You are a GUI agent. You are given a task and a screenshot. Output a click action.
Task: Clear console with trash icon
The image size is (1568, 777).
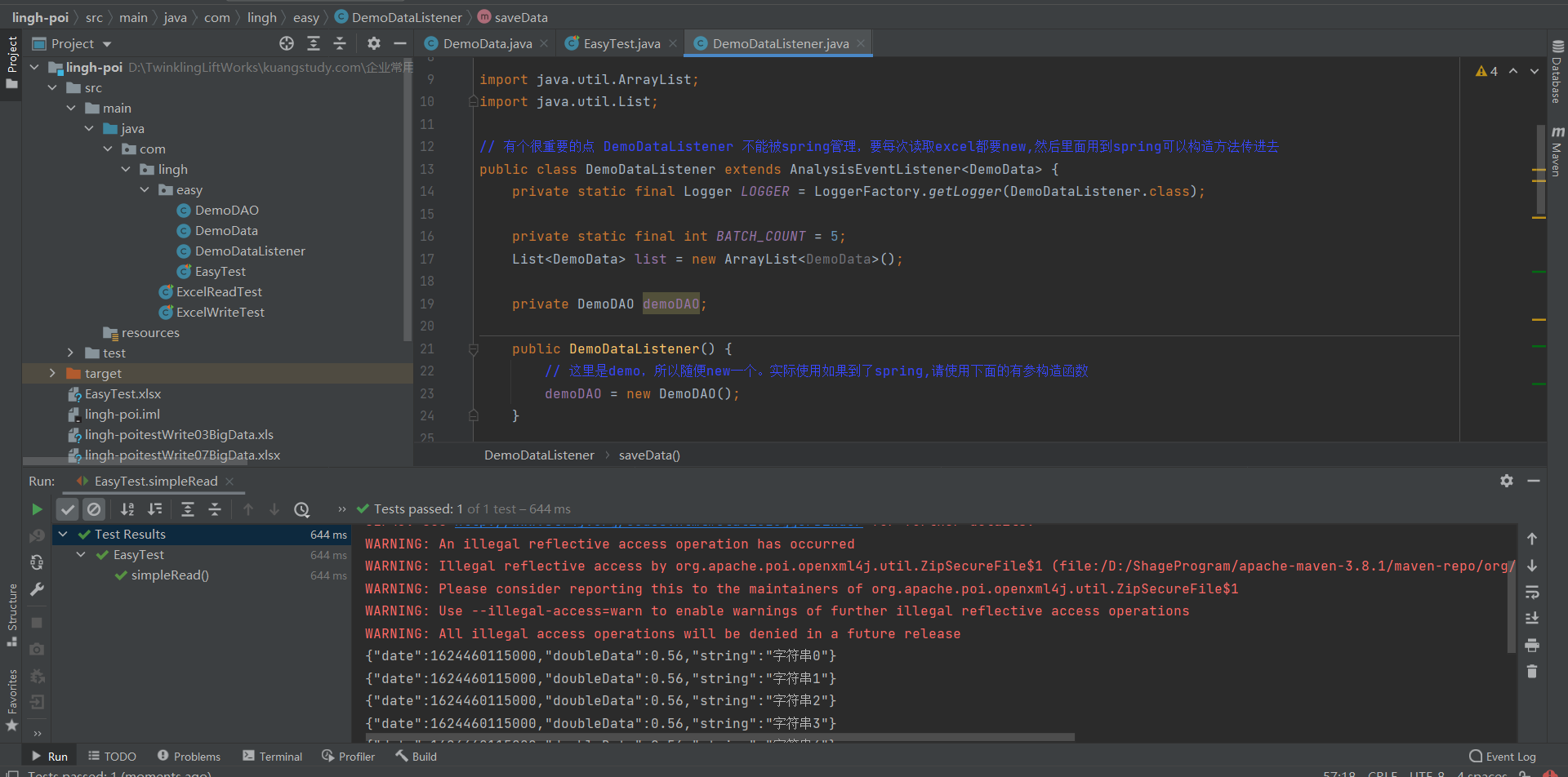(1532, 672)
